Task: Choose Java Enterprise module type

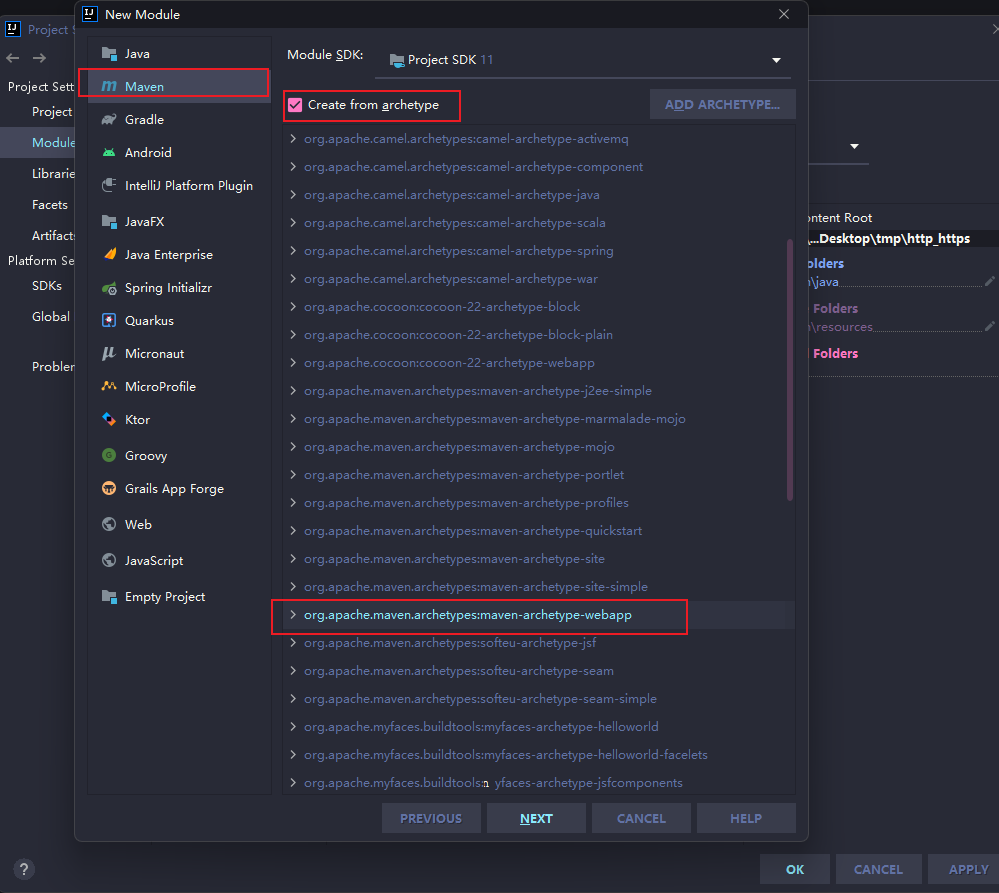Action: pos(179,254)
